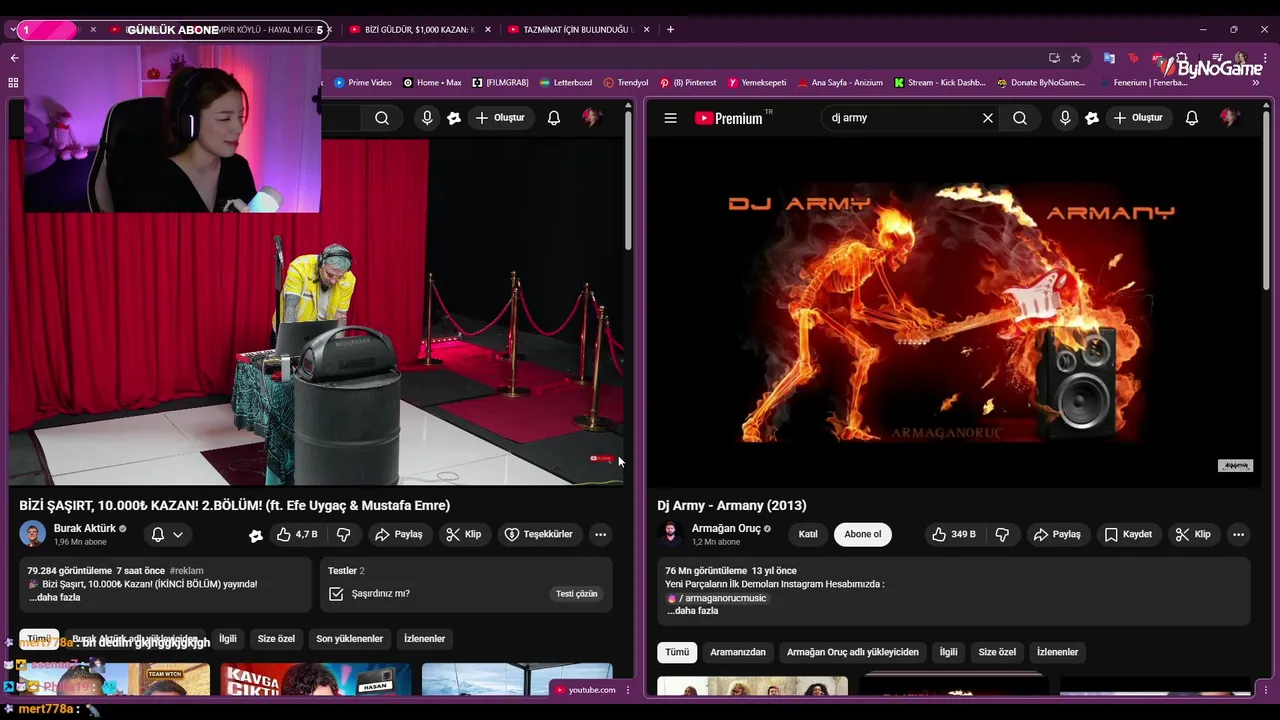1280x720 pixels.
Task: Click search icon in left YouTube window
Action: click(382, 118)
